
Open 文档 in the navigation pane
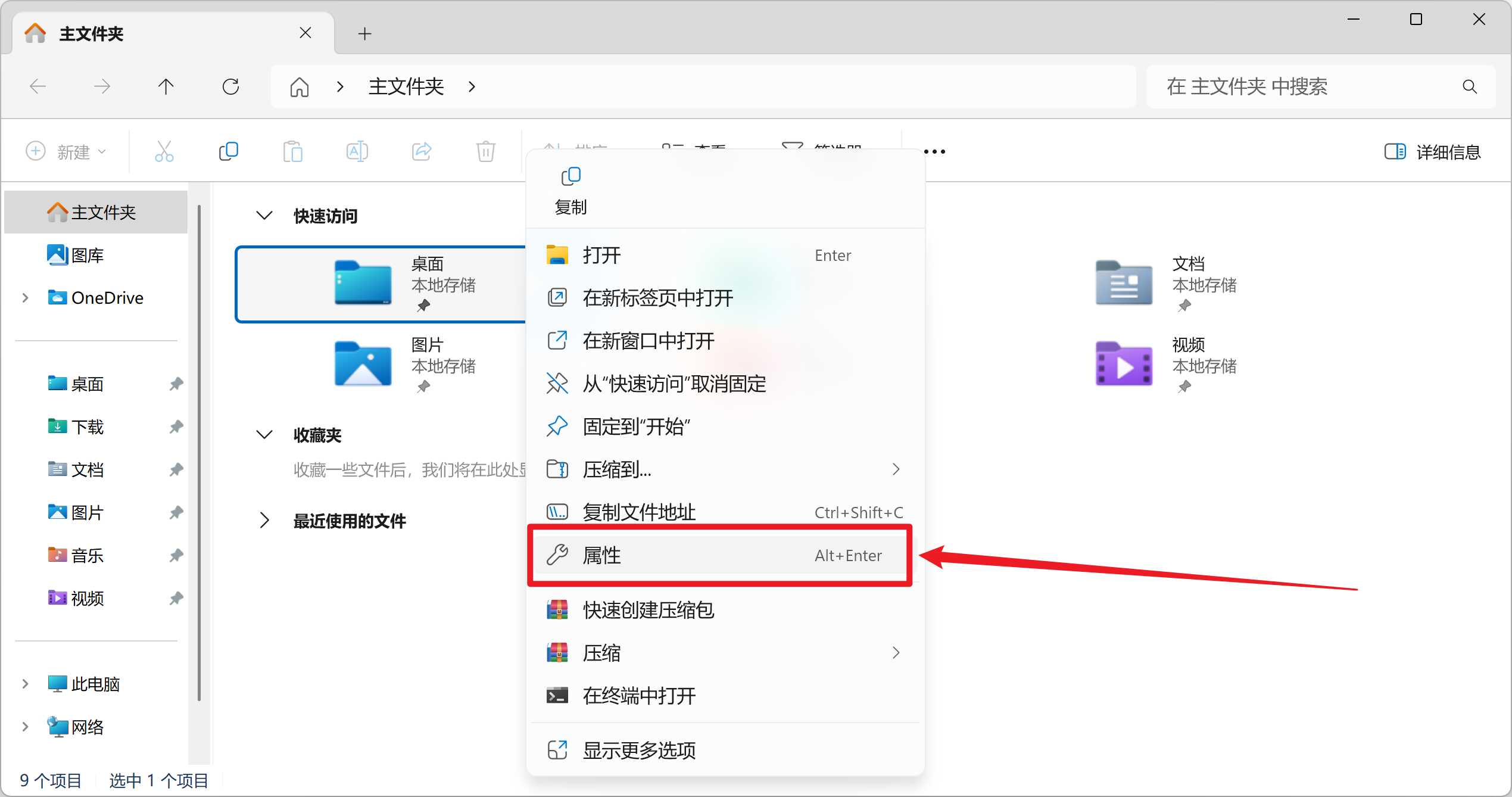pos(96,470)
